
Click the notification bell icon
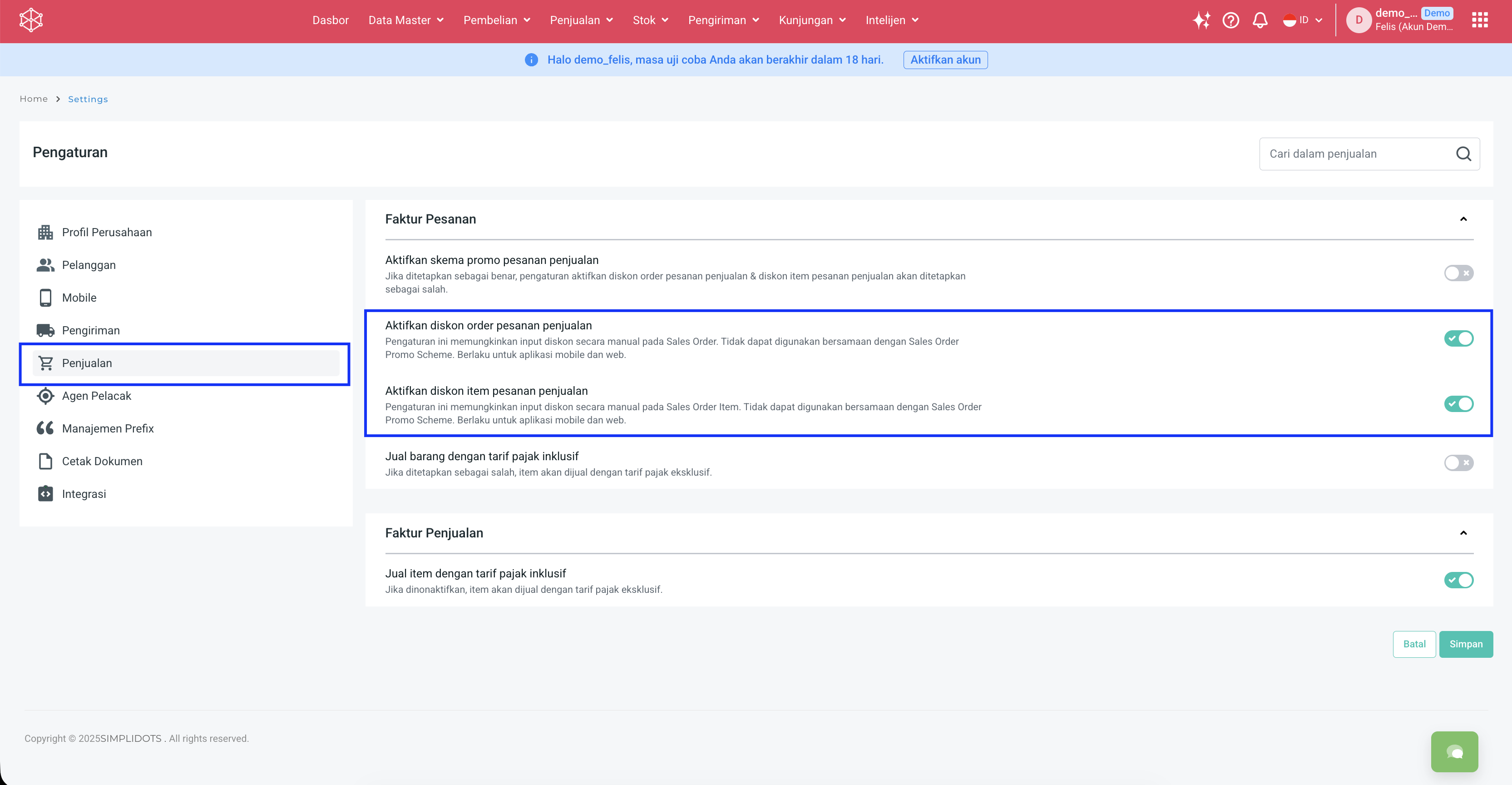click(x=1260, y=20)
